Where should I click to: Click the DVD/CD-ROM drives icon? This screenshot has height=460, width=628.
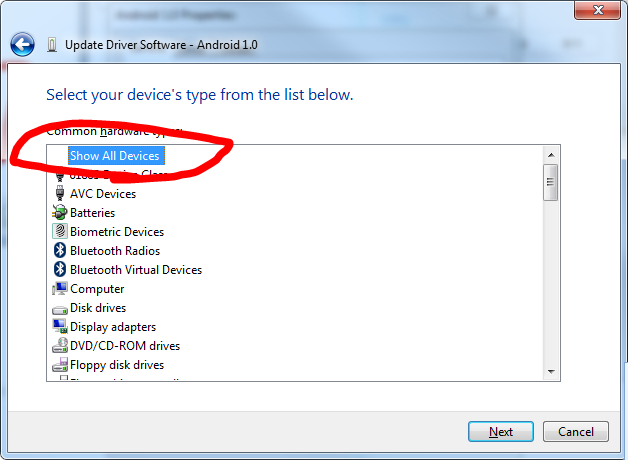tap(60, 345)
